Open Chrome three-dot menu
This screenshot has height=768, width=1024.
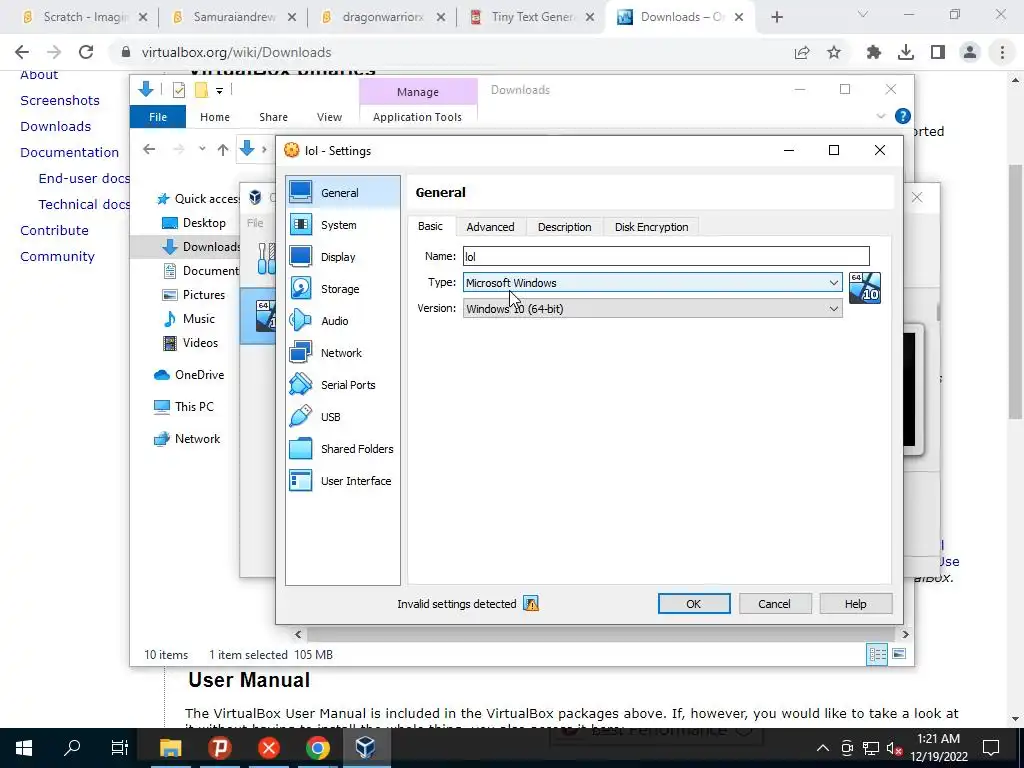1002,52
